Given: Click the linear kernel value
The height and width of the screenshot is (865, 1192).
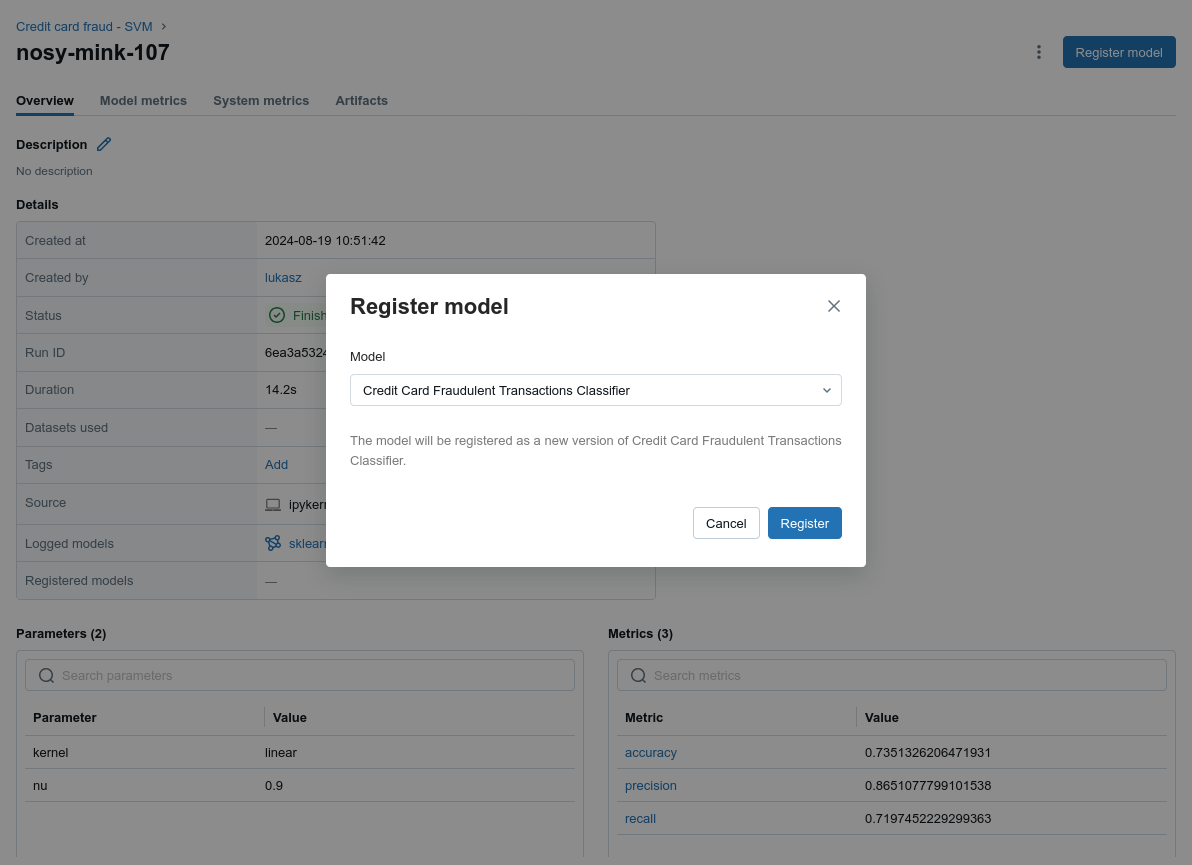Looking at the screenshot, I should pyautogui.click(x=281, y=753).
